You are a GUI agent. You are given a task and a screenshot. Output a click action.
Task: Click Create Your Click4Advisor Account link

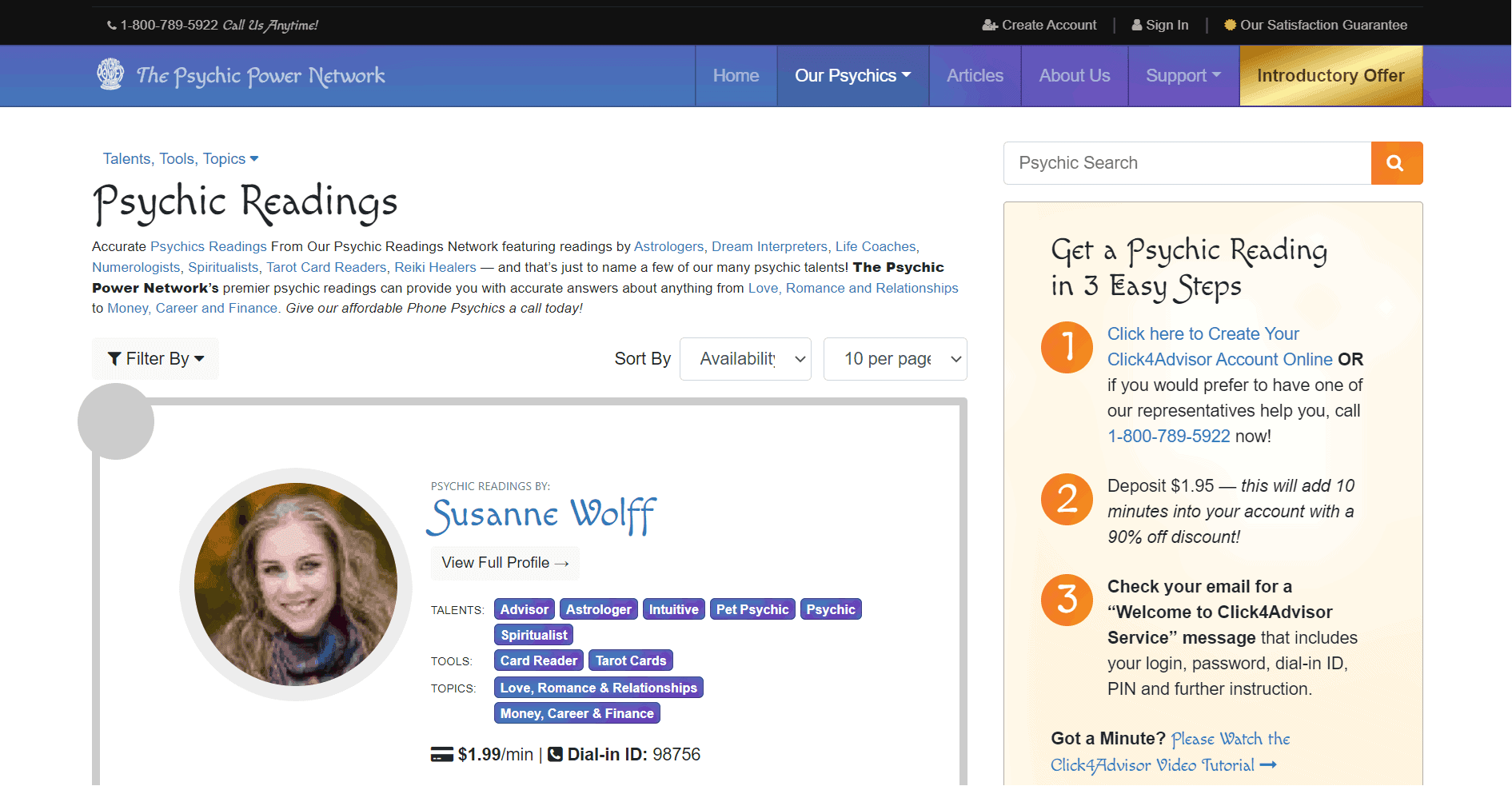(1219, 347)
